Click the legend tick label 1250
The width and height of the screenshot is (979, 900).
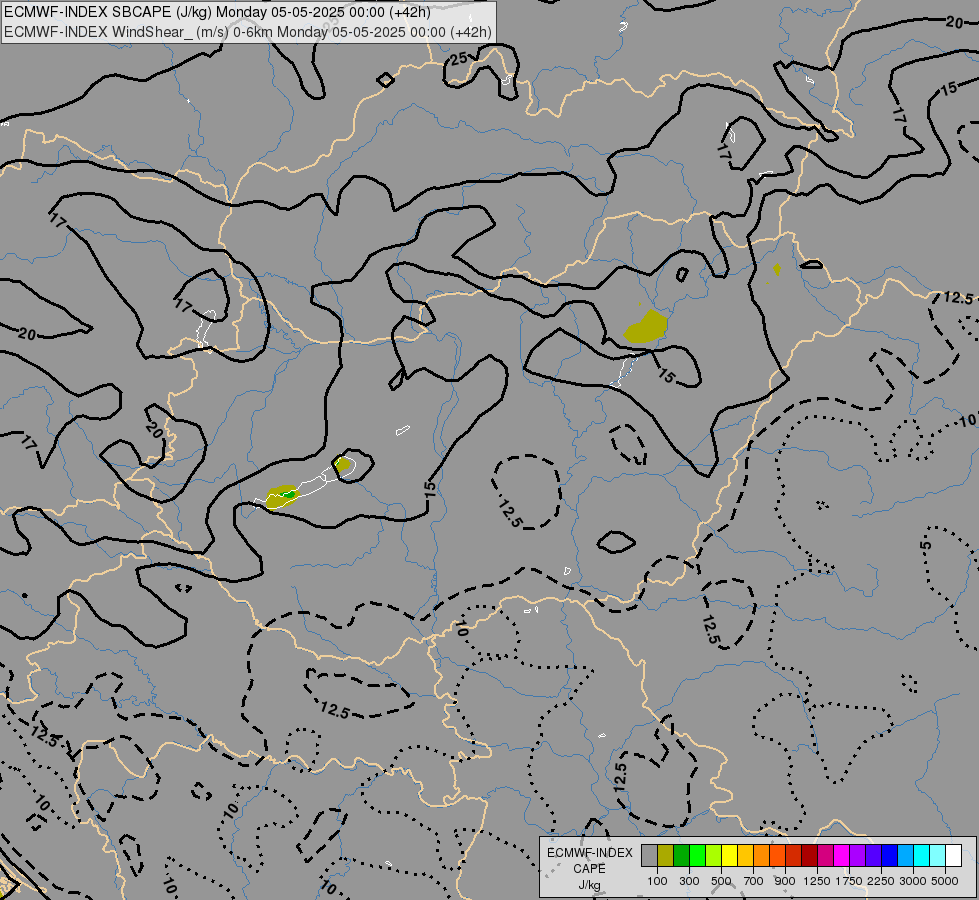[x=817, y=881]
